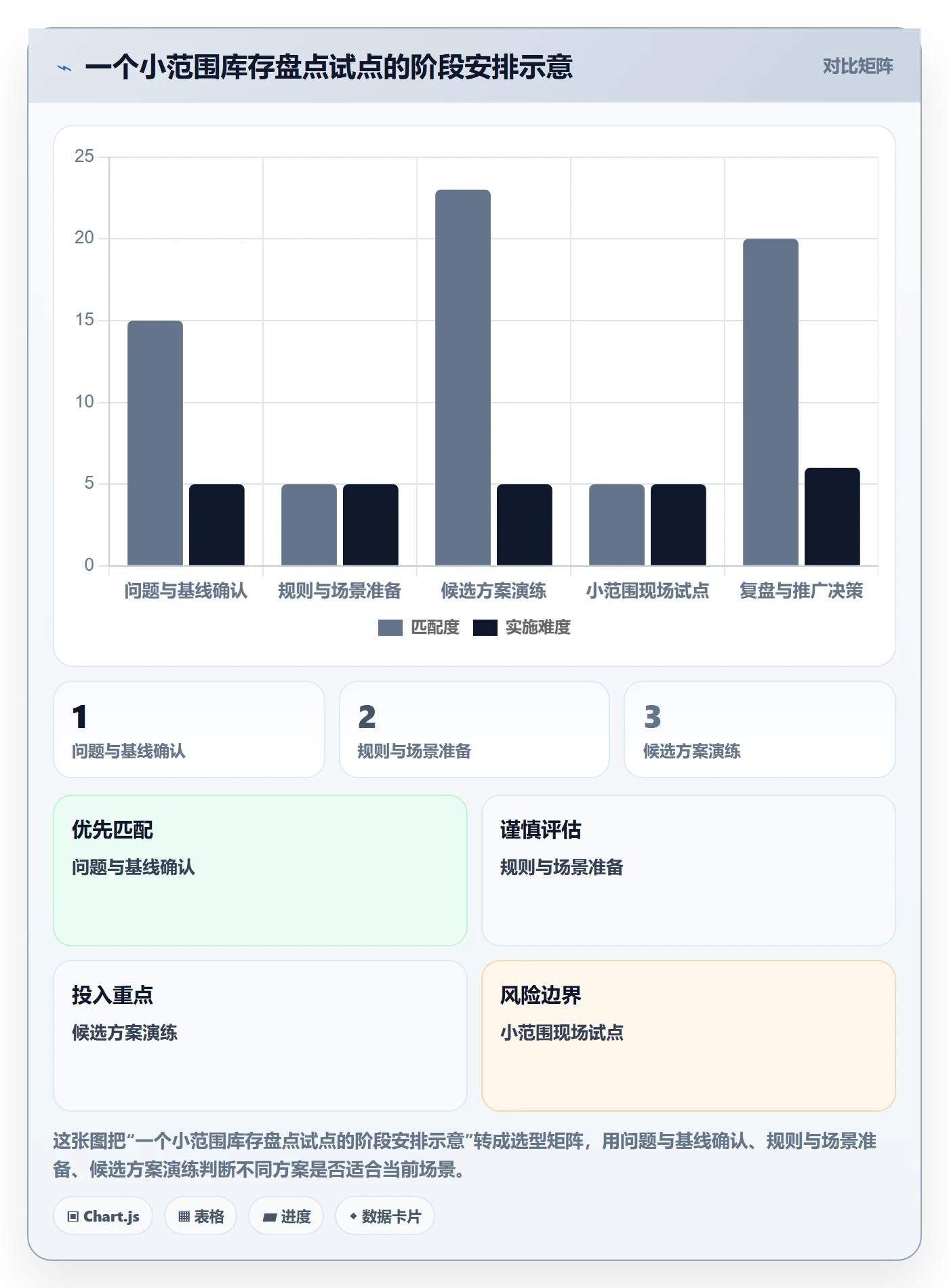The height and width of the screenshot is (1288, 949).
Task: Click the 实施难度 legend color swatch
Action: (485, 628)
